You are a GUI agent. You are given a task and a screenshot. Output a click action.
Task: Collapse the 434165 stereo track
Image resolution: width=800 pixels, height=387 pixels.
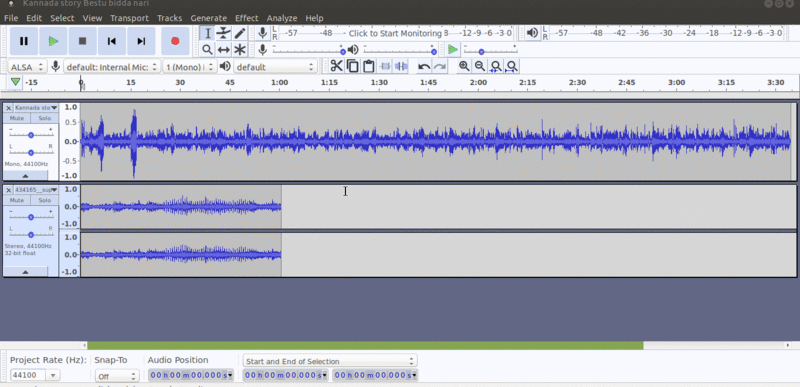coord(26,272)
